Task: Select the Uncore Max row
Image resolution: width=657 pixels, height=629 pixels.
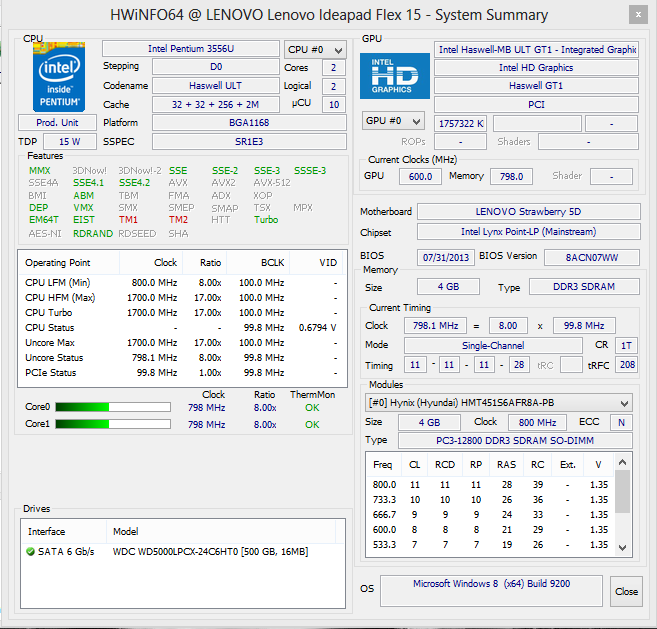Action: click(x=182, y=343)
